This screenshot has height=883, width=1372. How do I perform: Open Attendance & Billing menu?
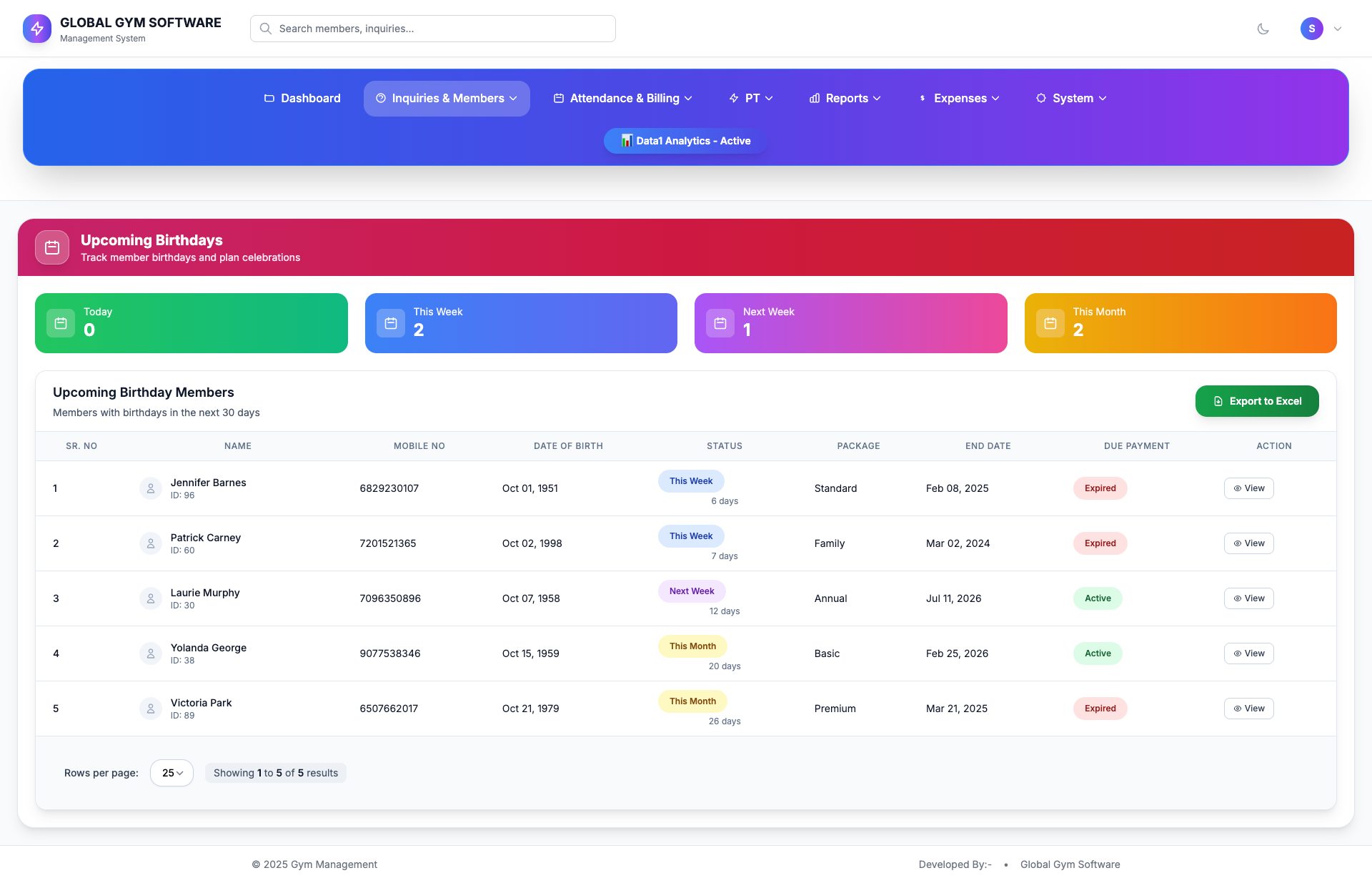click(623, 99)
